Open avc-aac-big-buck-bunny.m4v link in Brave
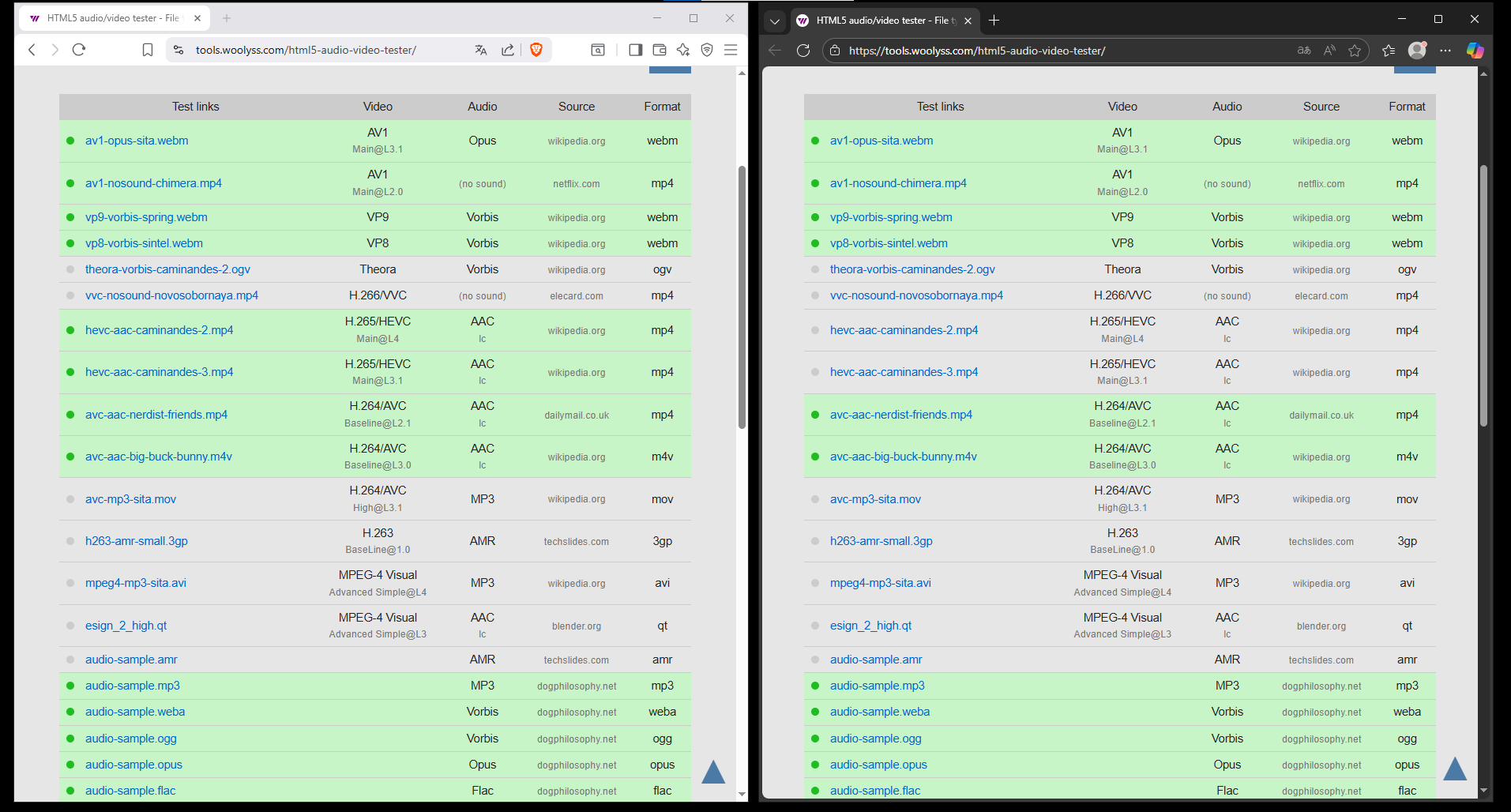 click(x=159, y=457)
